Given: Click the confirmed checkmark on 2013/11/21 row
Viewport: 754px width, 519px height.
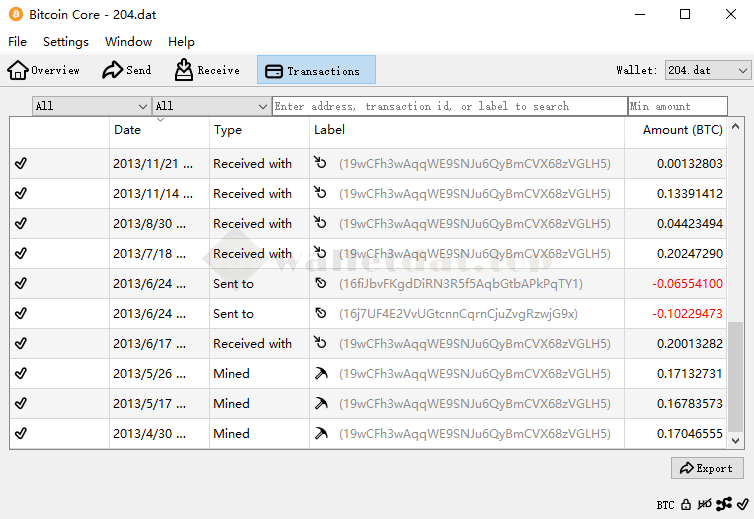Looking at the screenshot, I should point(21,164).
